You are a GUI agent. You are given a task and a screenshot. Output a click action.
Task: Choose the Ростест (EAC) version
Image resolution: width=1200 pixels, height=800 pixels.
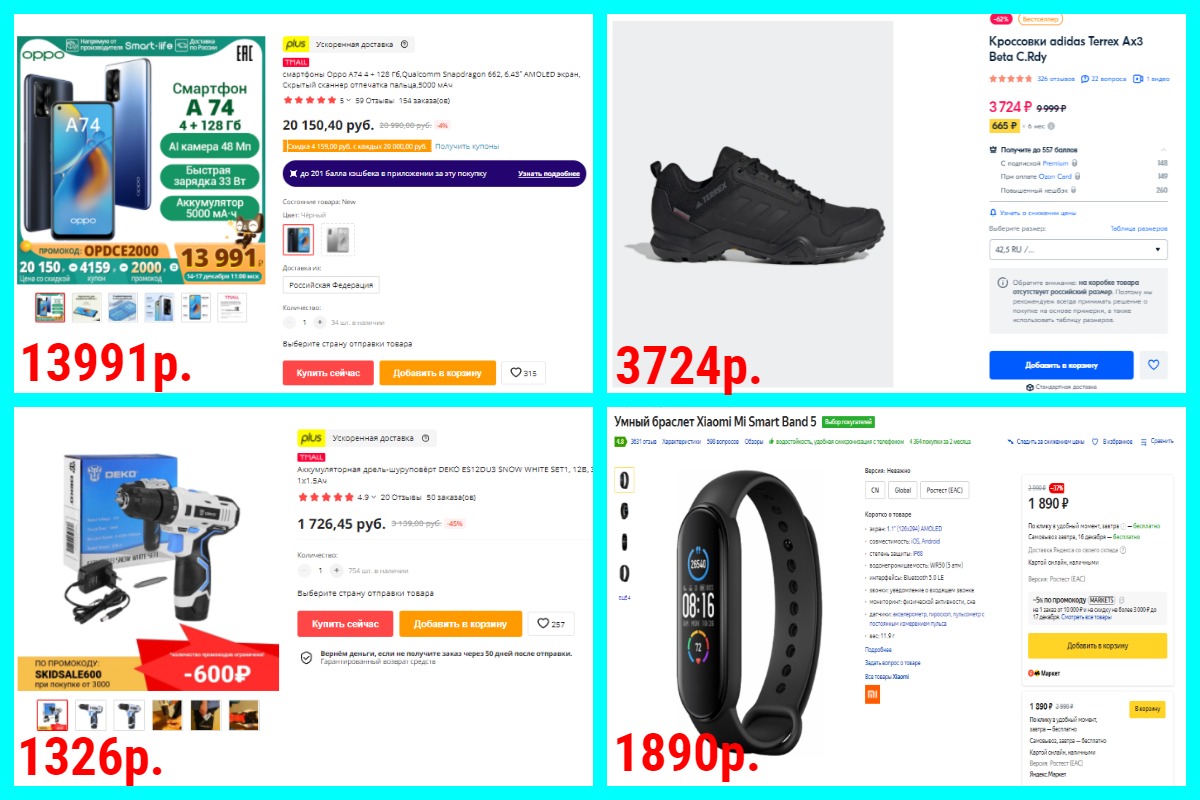946,490
